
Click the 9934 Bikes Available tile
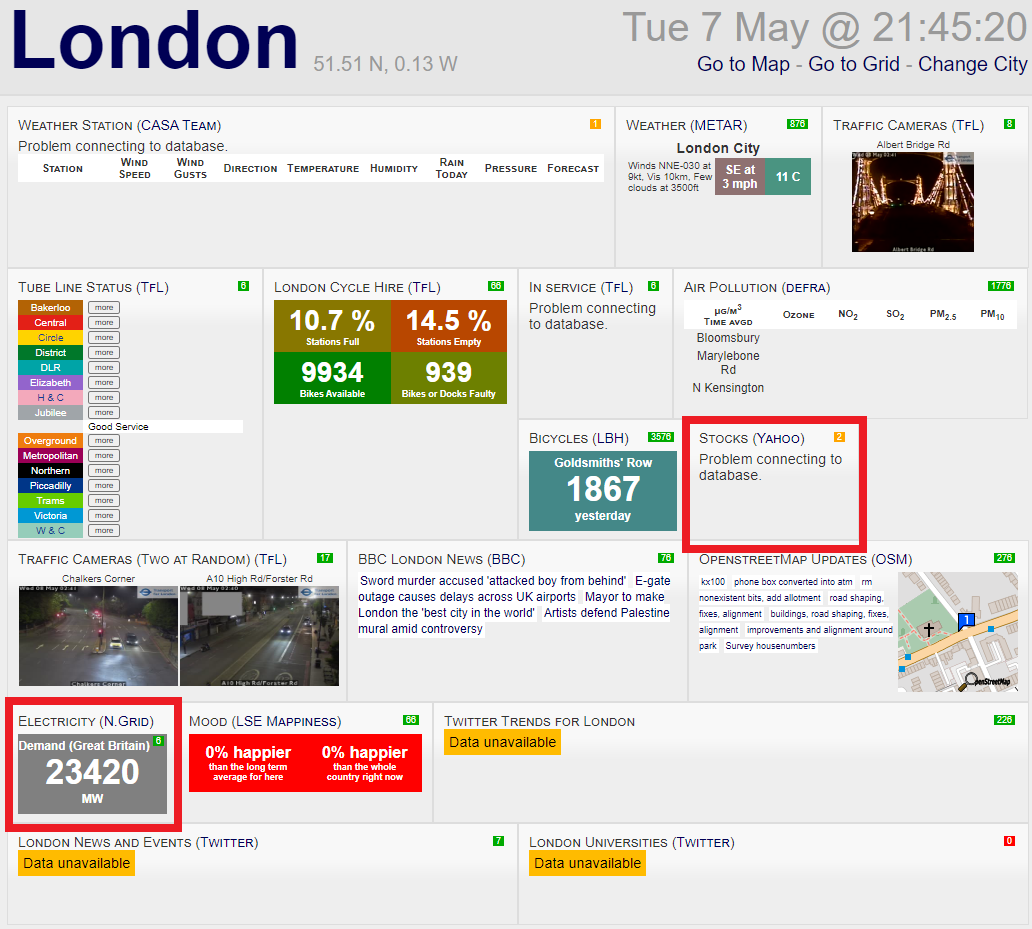click(x=332, y=378)
